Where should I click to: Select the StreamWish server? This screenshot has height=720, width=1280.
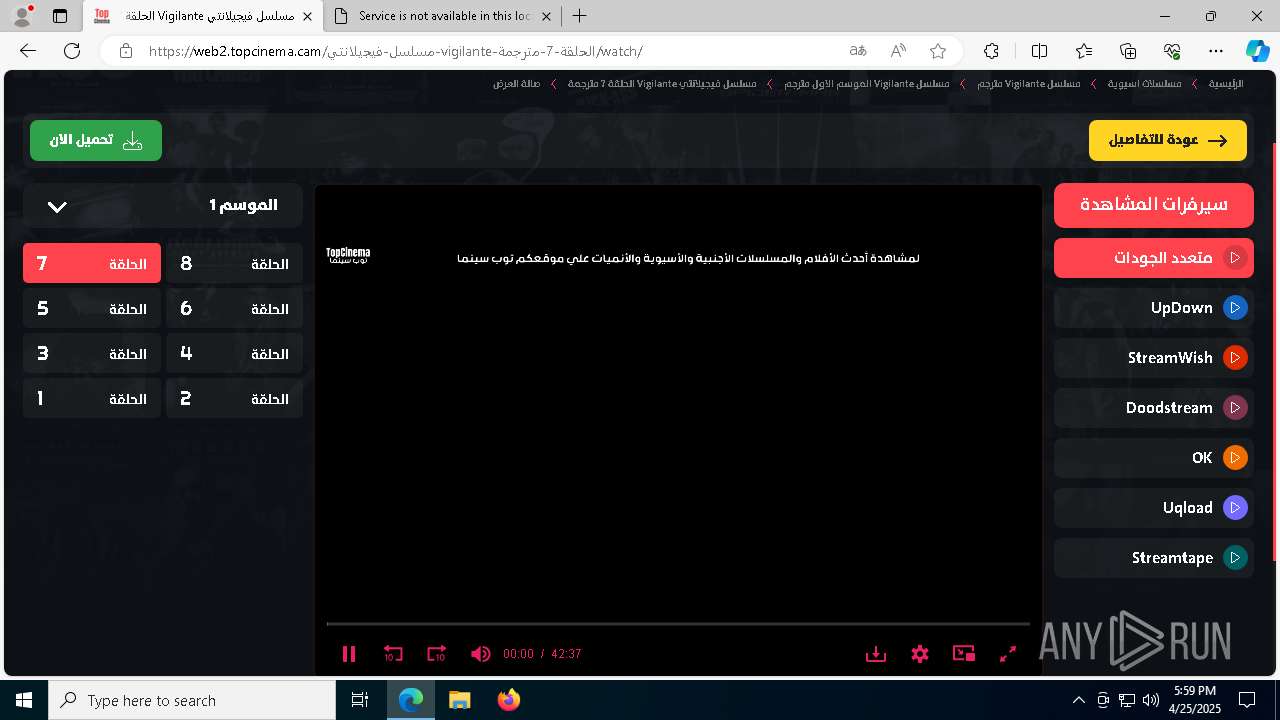pyautogui.click(x=1154, y=358)
